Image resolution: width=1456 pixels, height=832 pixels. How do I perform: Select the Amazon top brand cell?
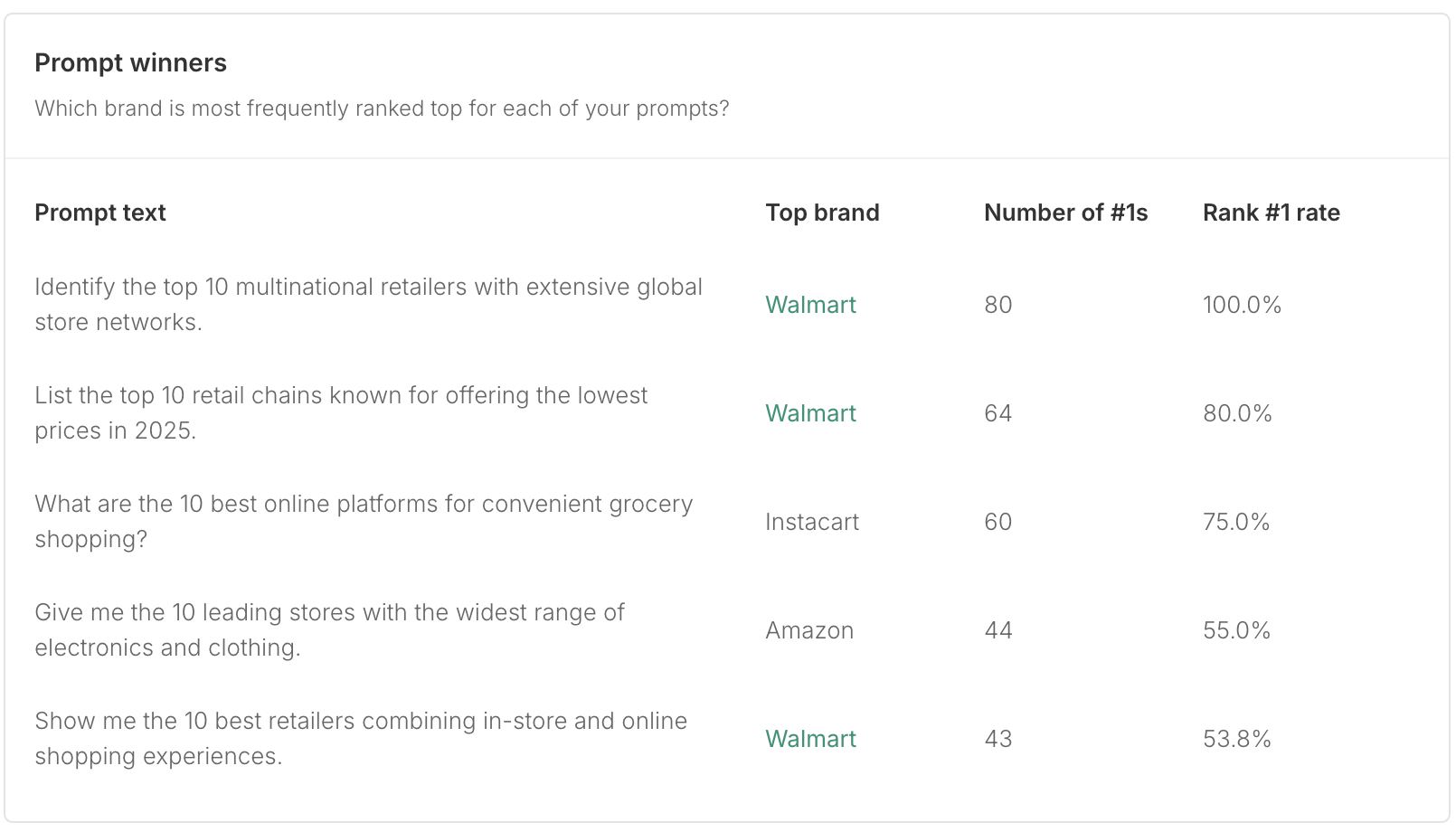(x=809, y=630)
